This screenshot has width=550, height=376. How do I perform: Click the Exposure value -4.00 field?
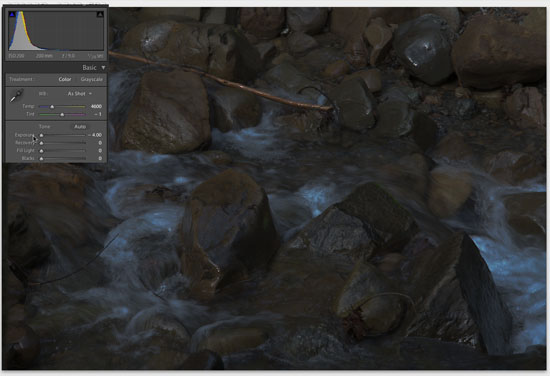tap(95, 135)
